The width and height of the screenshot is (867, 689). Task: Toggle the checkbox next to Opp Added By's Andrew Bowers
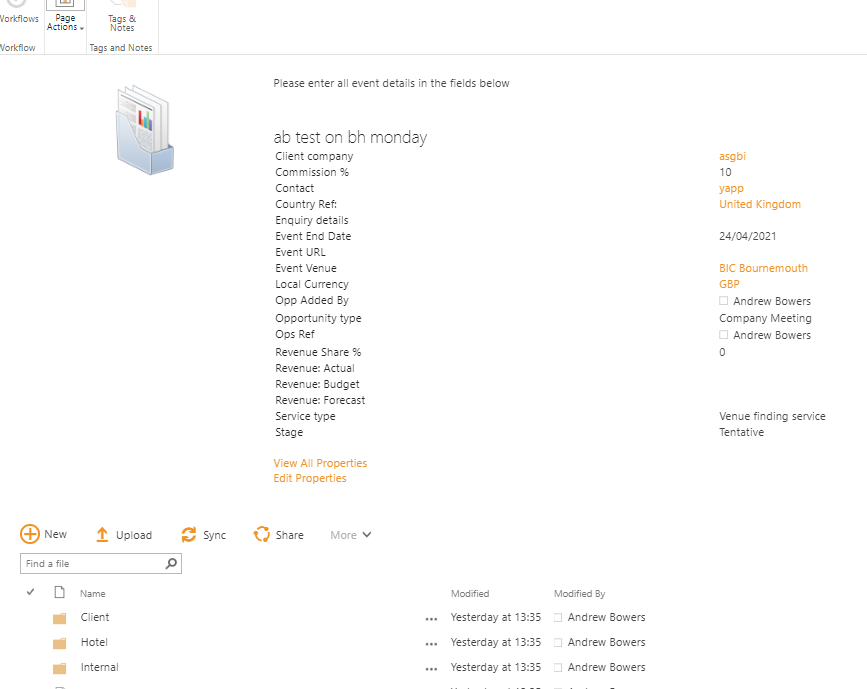click(x=723, y=300)
